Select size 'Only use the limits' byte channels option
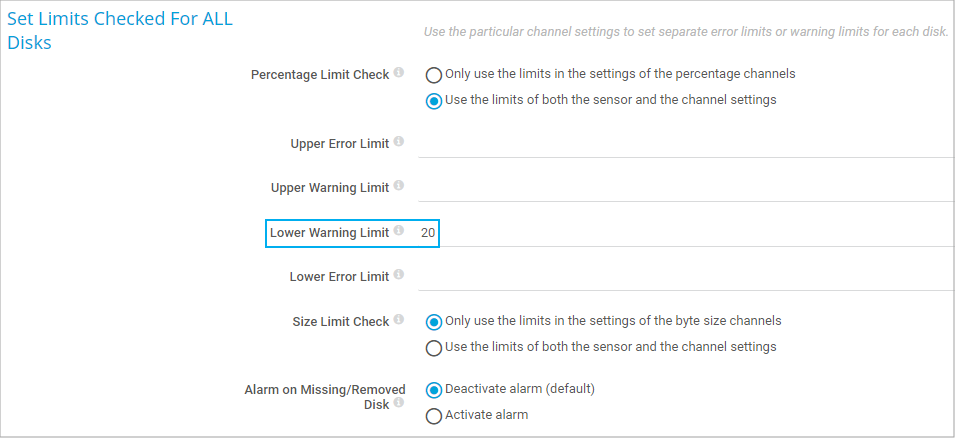955x438 pixels. click(x=434, y=322)
